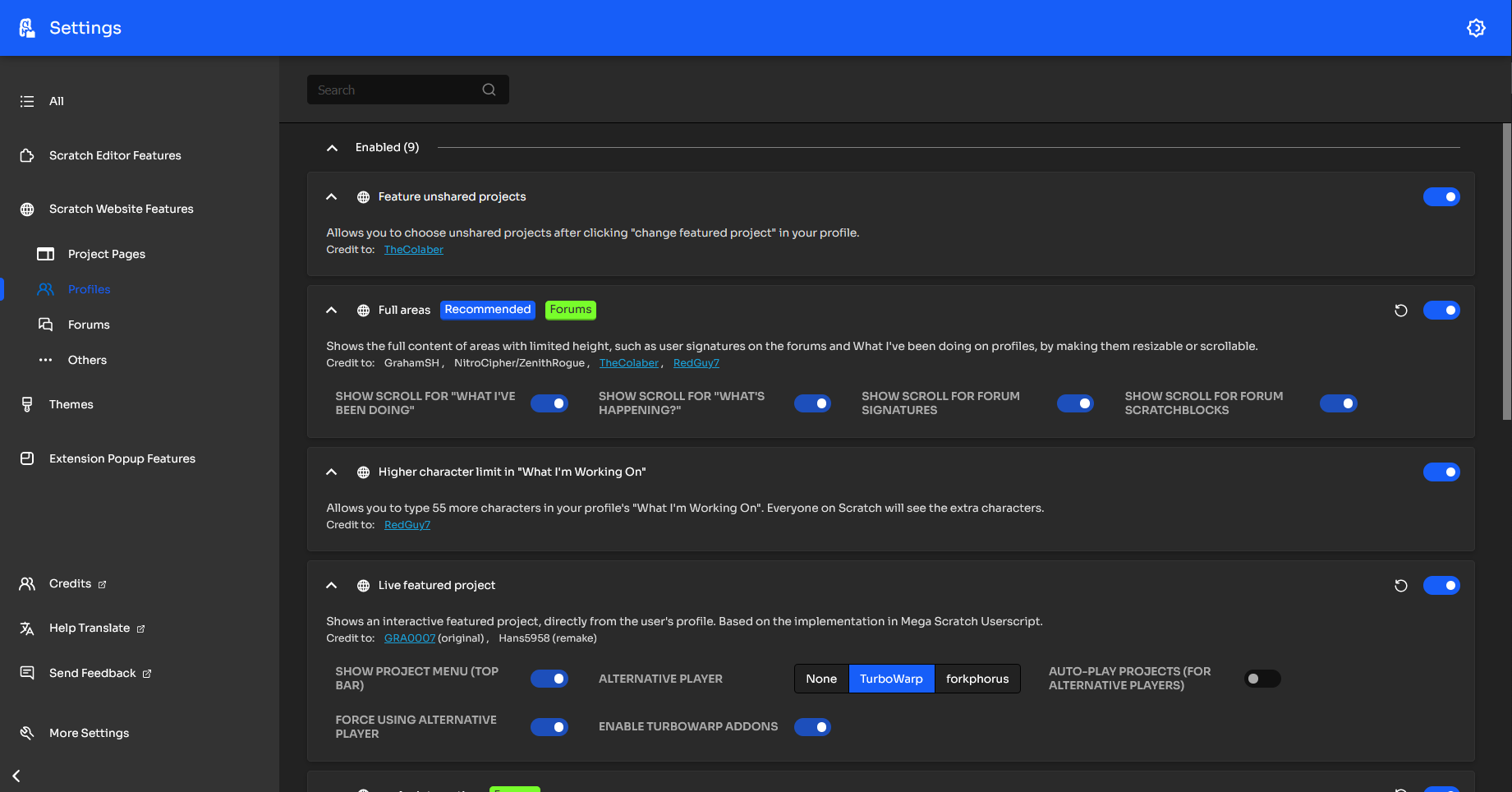Disable the Full areas addon toggle
This screenshot has height=792, width=1512.
coord(1441,311)
